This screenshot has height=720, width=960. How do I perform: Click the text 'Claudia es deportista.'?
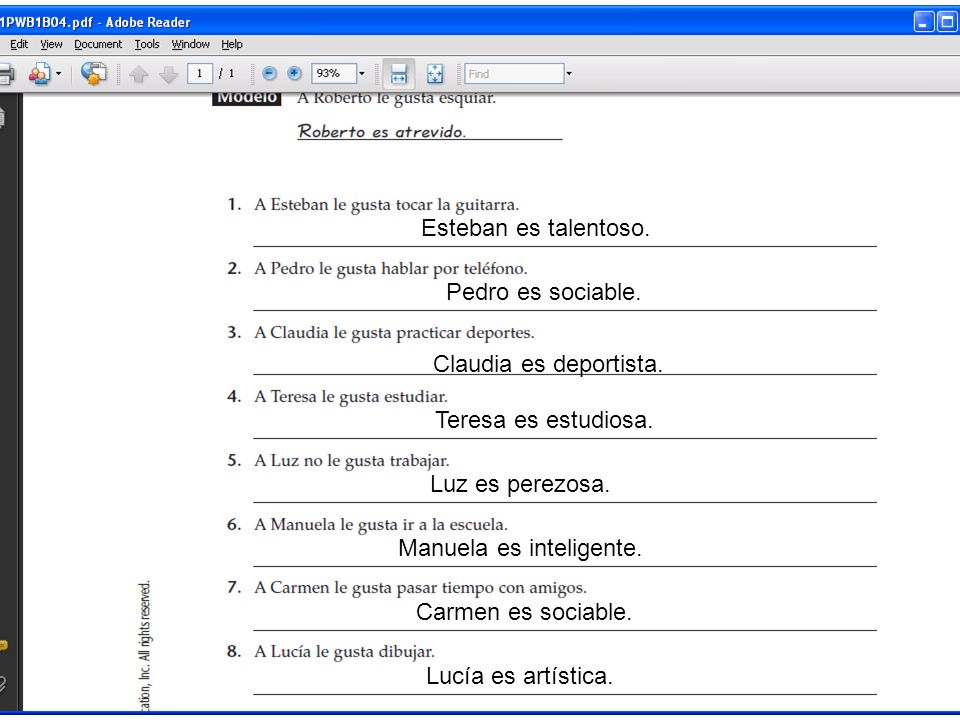click(547, 364)
